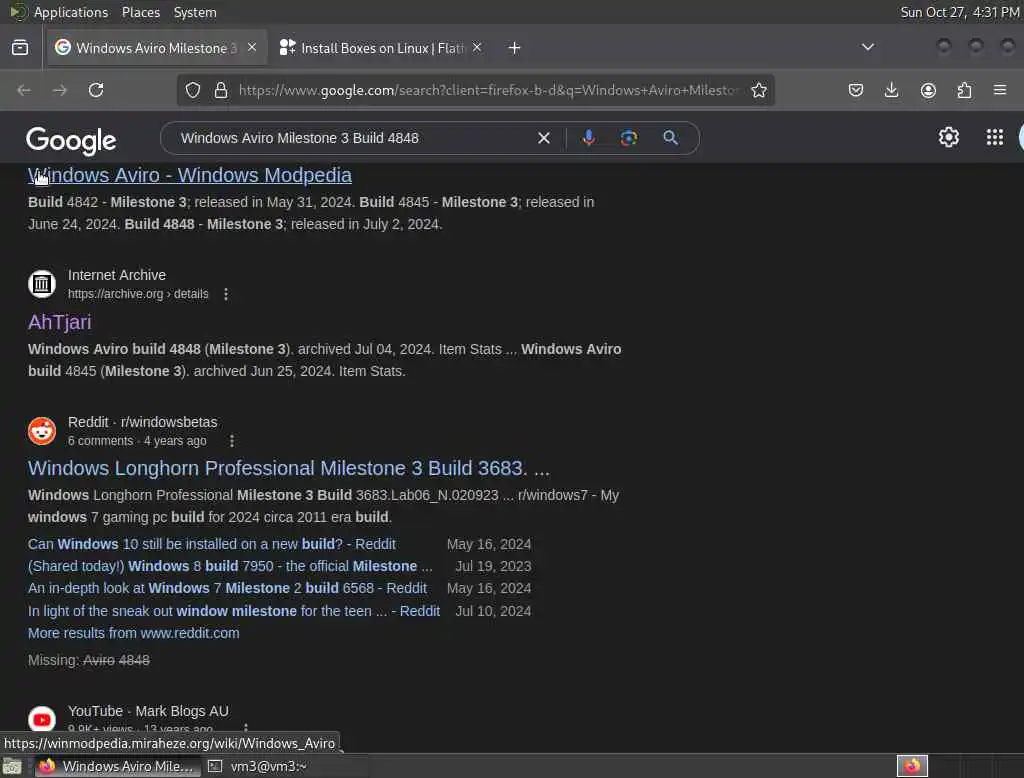1024x778 pixels.
Task: Open the tracking protection shield icon
Action: coord(193,90)
